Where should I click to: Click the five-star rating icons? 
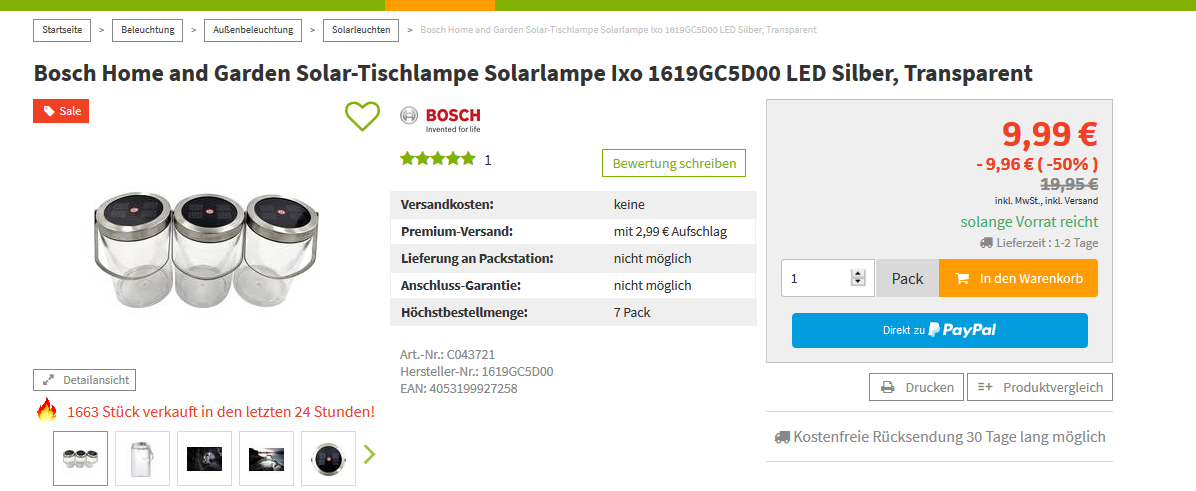coord(437,159)
